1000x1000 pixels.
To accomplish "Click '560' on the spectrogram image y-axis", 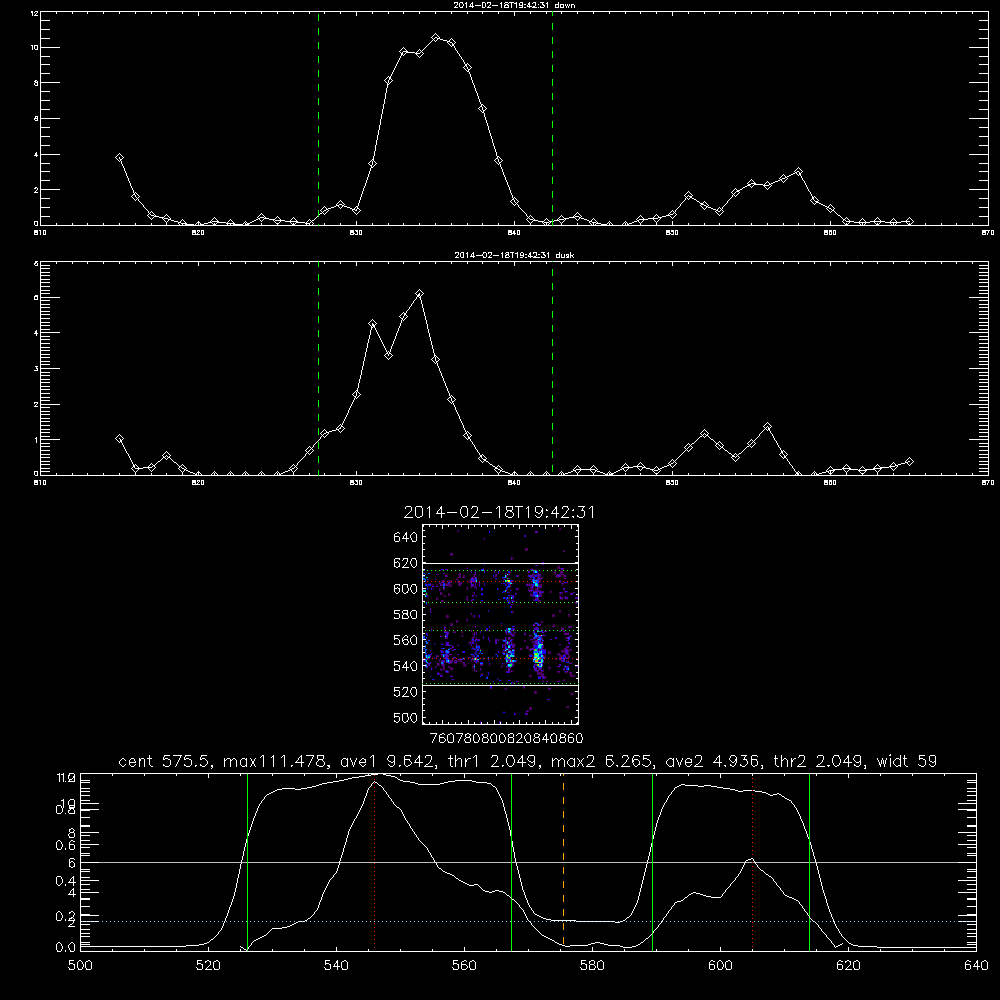I will (406, 640).
